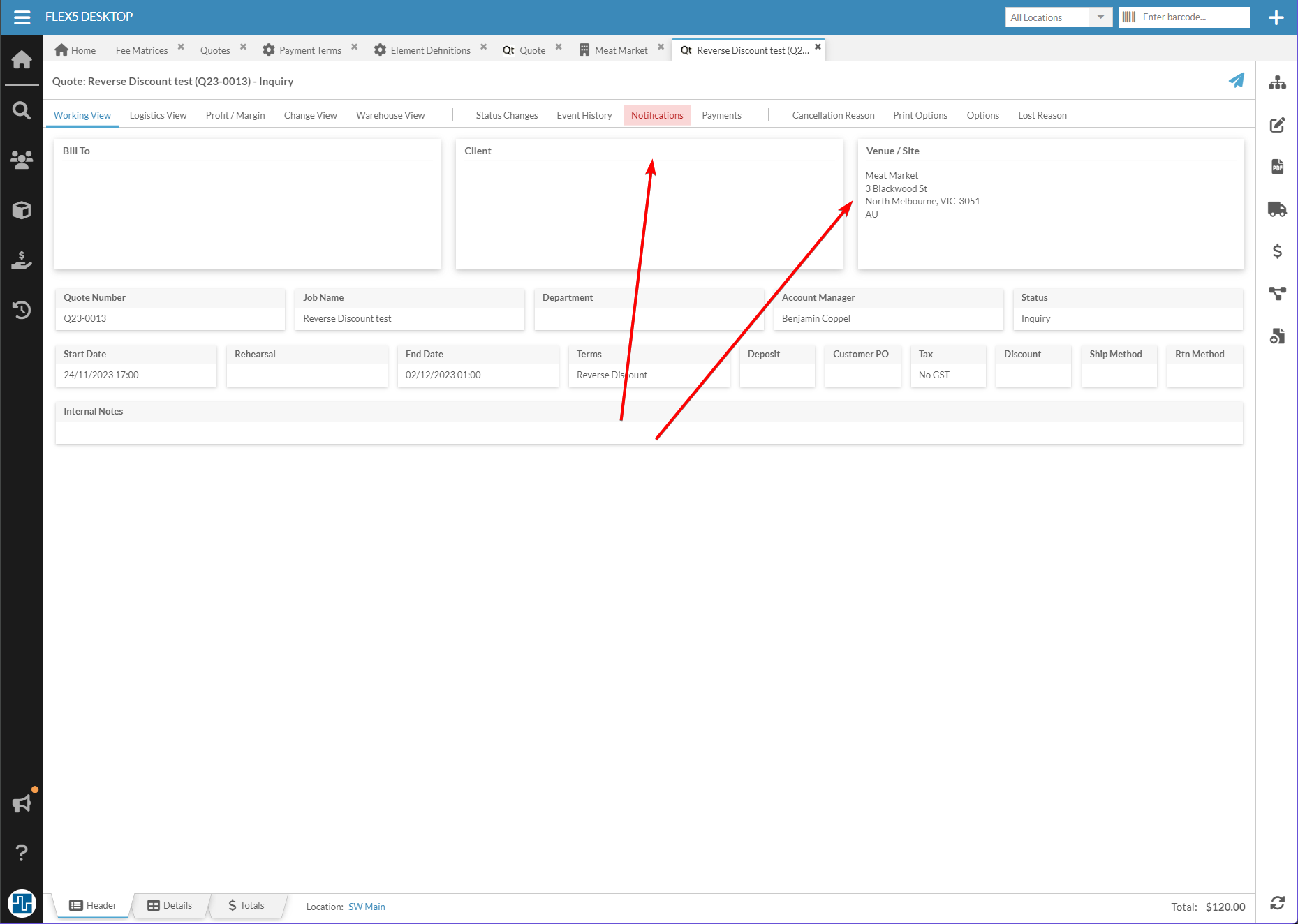The width and height of the screenshot is (1298, 924).
Task: Click the dollar sign icon in right toolbar
Action: (1277, 251)
